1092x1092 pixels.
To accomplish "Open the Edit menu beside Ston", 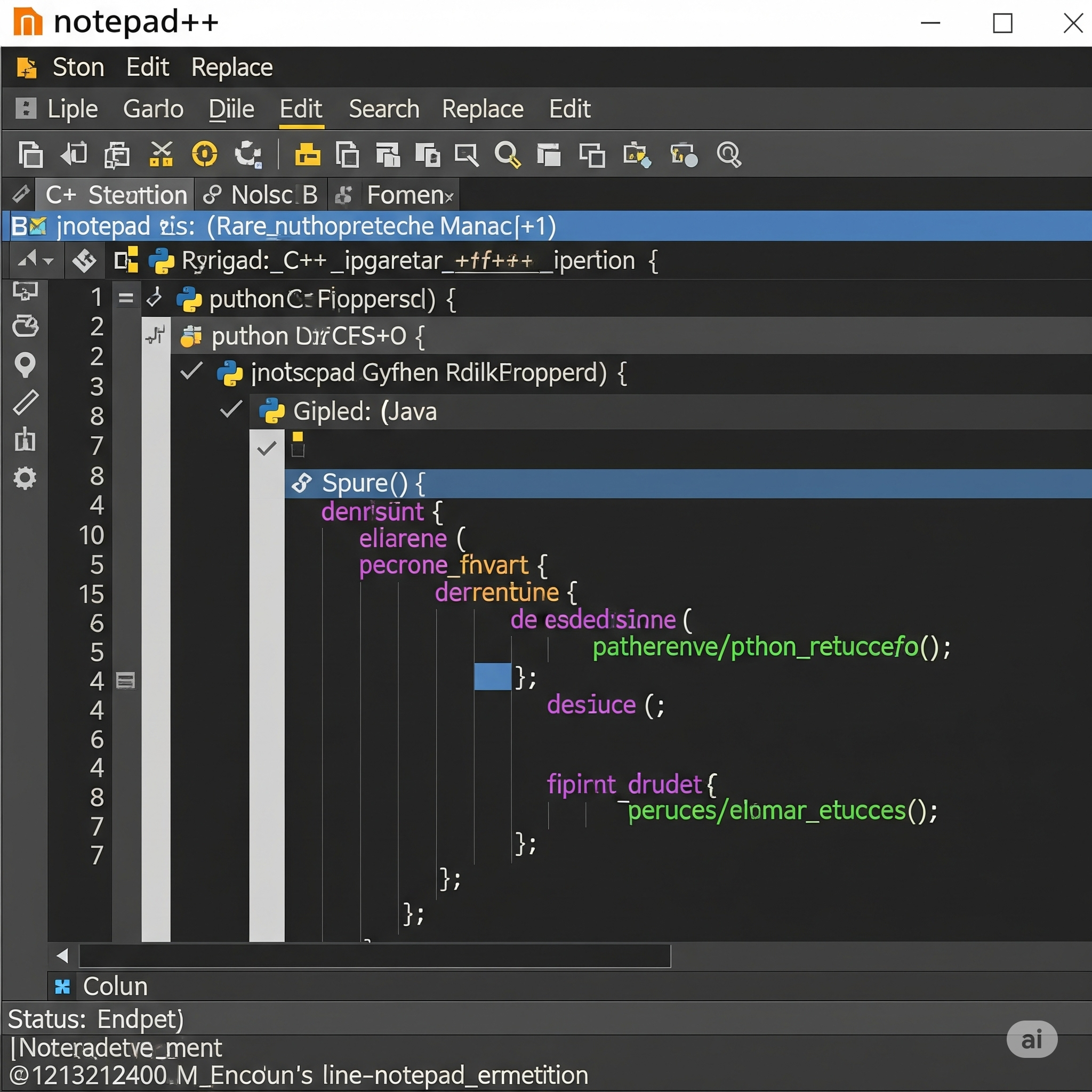I will [x=148, y=67].
